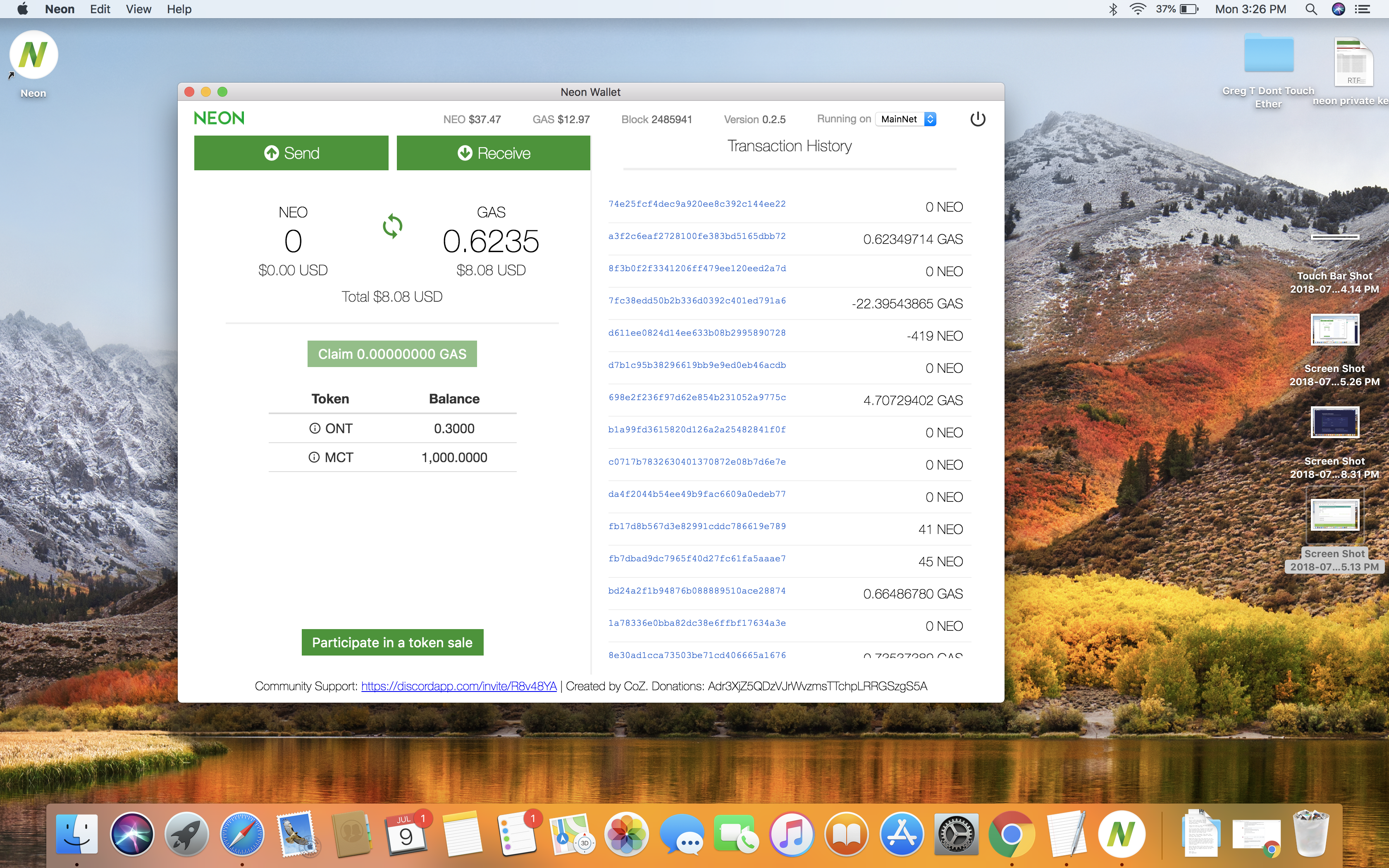Open transaction a3f2c6eaf2728100fe383bd5165dbb72
1389x868 pixels.
(x=697, y=236)
